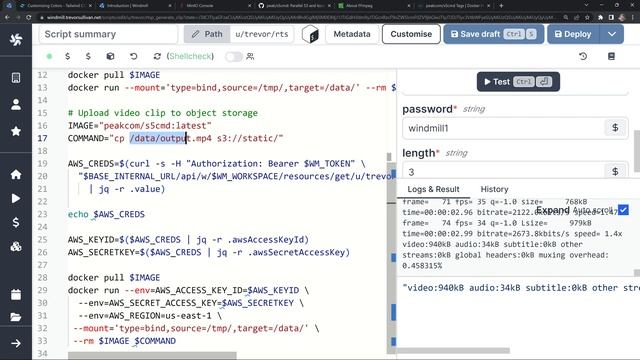Click browser bookmark star icon
Viewport: 640px width, 360px height.
coord(587,18)
